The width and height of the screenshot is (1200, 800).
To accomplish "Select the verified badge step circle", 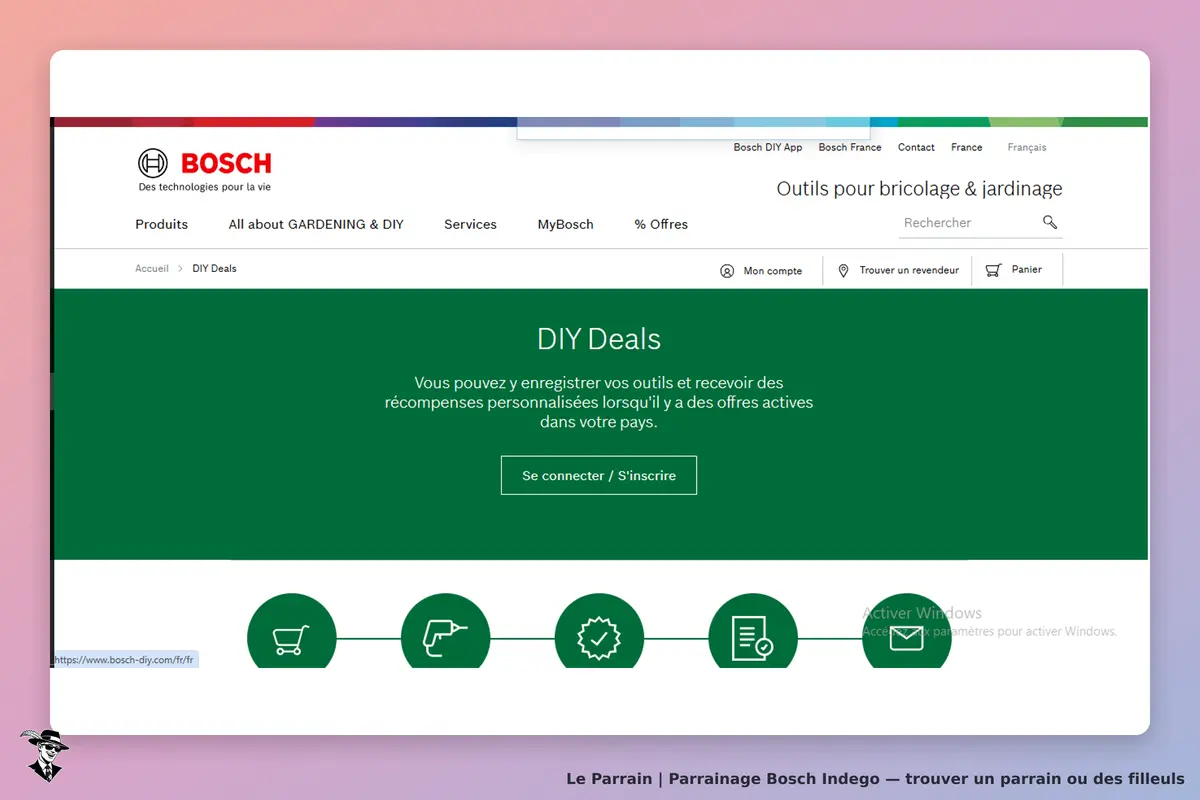I will coord(599,630).
